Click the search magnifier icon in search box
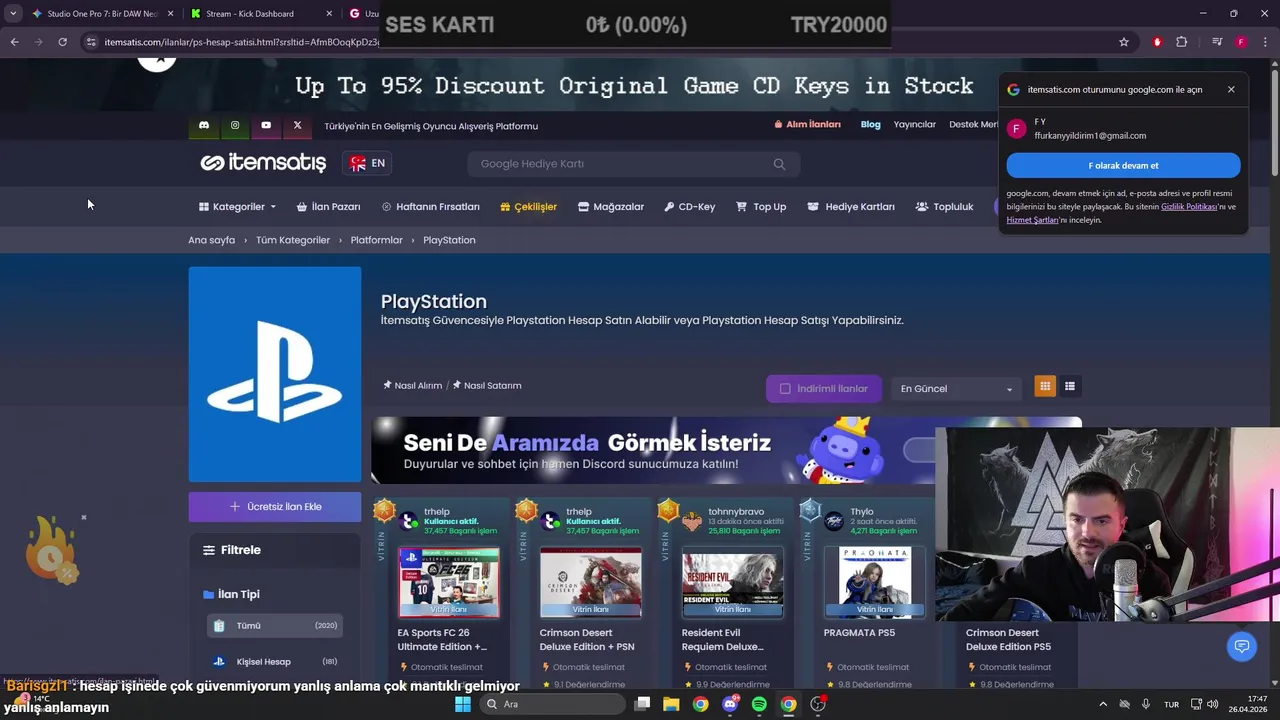 779,164
